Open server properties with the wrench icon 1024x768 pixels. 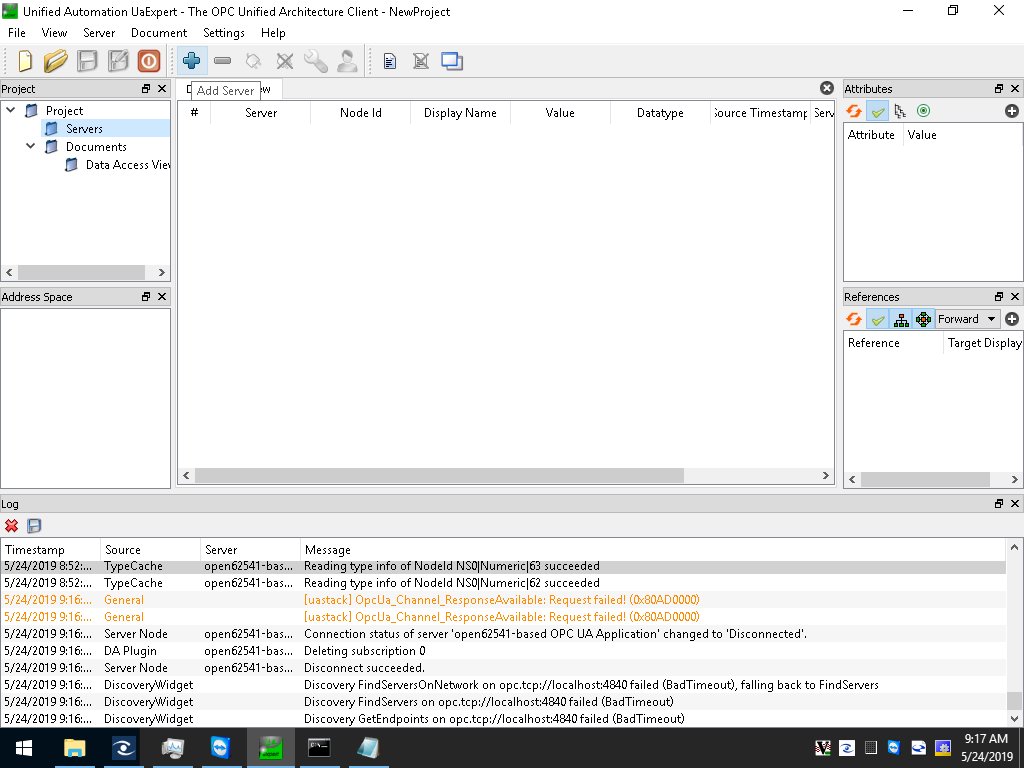(316, 61)
